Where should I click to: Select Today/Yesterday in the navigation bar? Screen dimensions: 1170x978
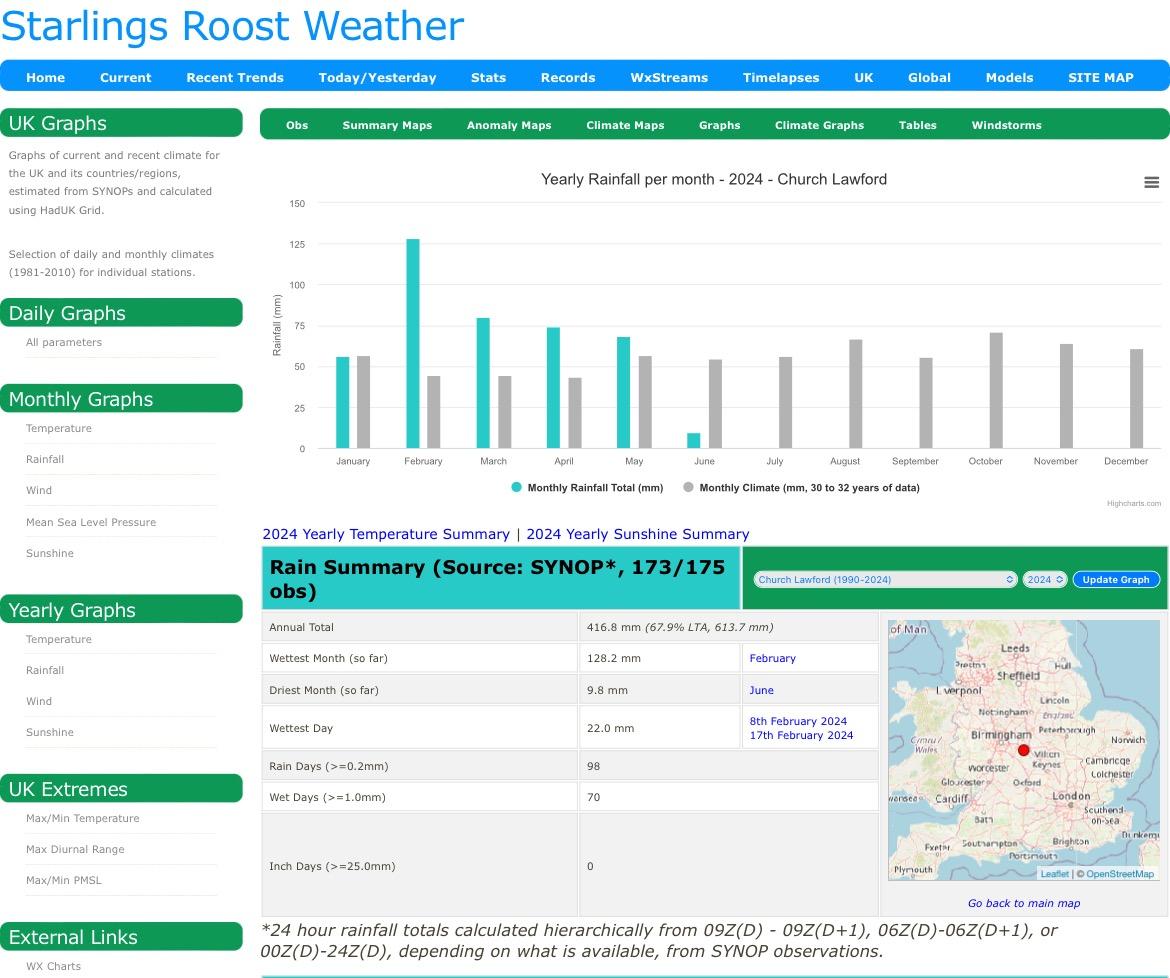coord(377,78)
